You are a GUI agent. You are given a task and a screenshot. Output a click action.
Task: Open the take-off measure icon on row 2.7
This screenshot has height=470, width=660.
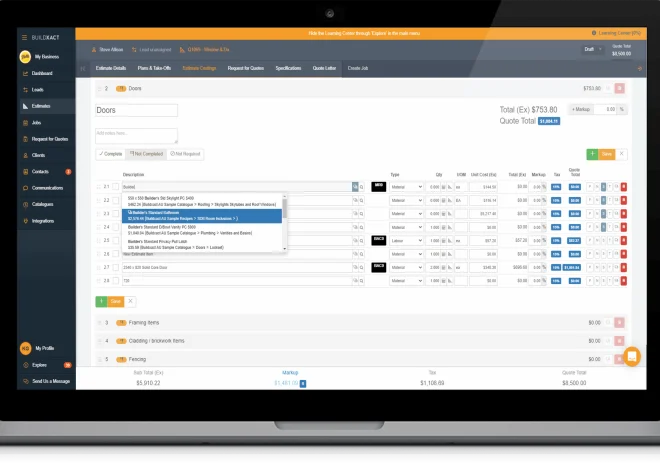click(450, 267)
